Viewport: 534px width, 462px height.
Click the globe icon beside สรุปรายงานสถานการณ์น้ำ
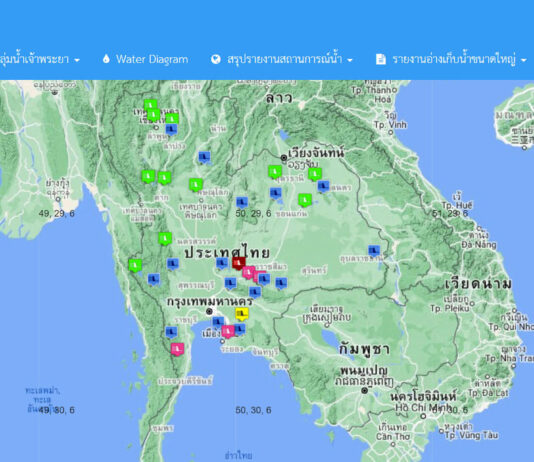(216, 59)
